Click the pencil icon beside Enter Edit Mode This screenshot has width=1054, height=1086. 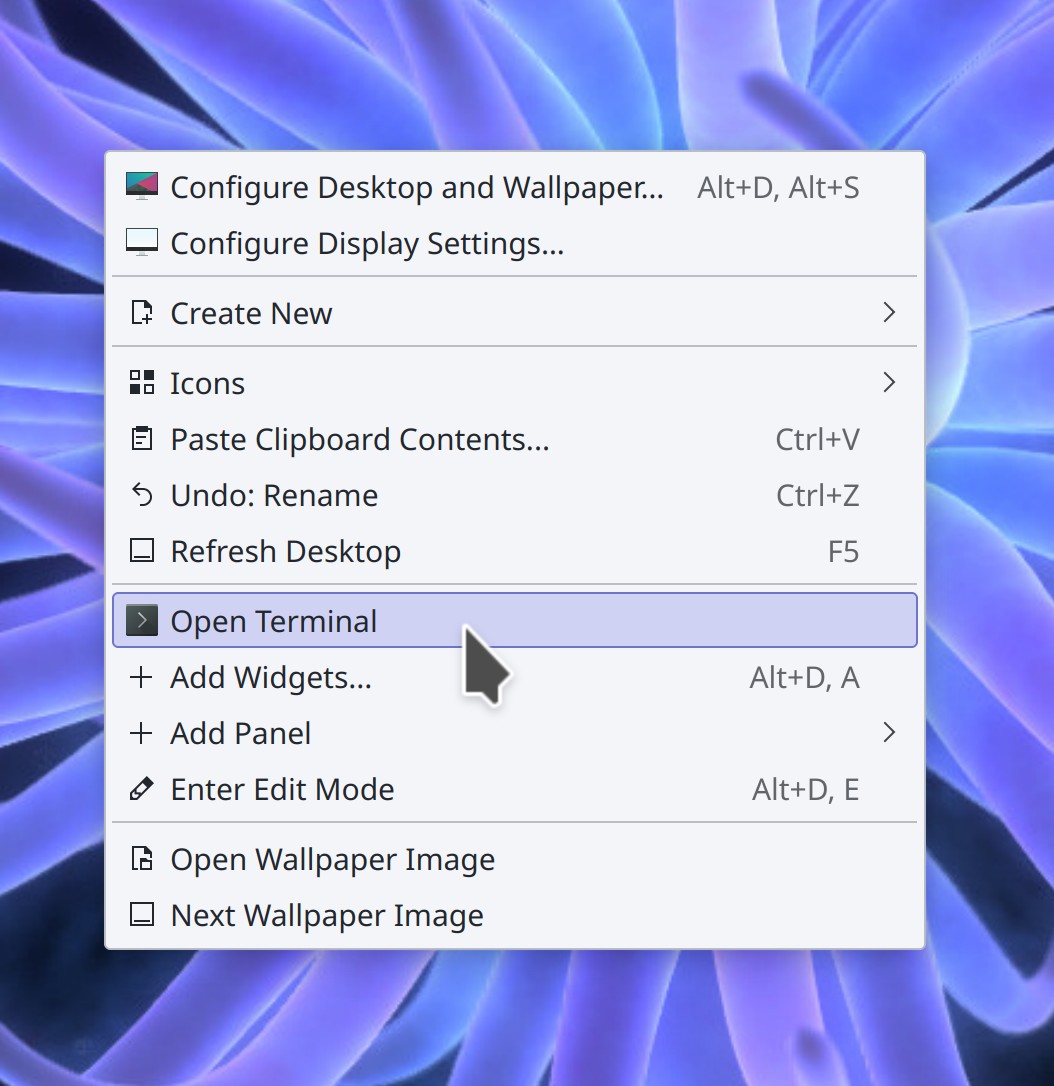pyautogui.click(x=142, y=789)
